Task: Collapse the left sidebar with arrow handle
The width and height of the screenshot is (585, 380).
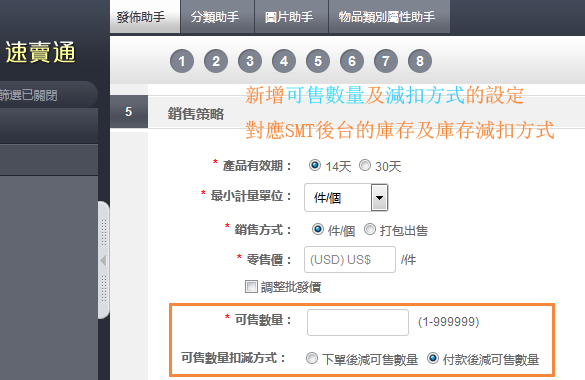Action: point(103,260)
